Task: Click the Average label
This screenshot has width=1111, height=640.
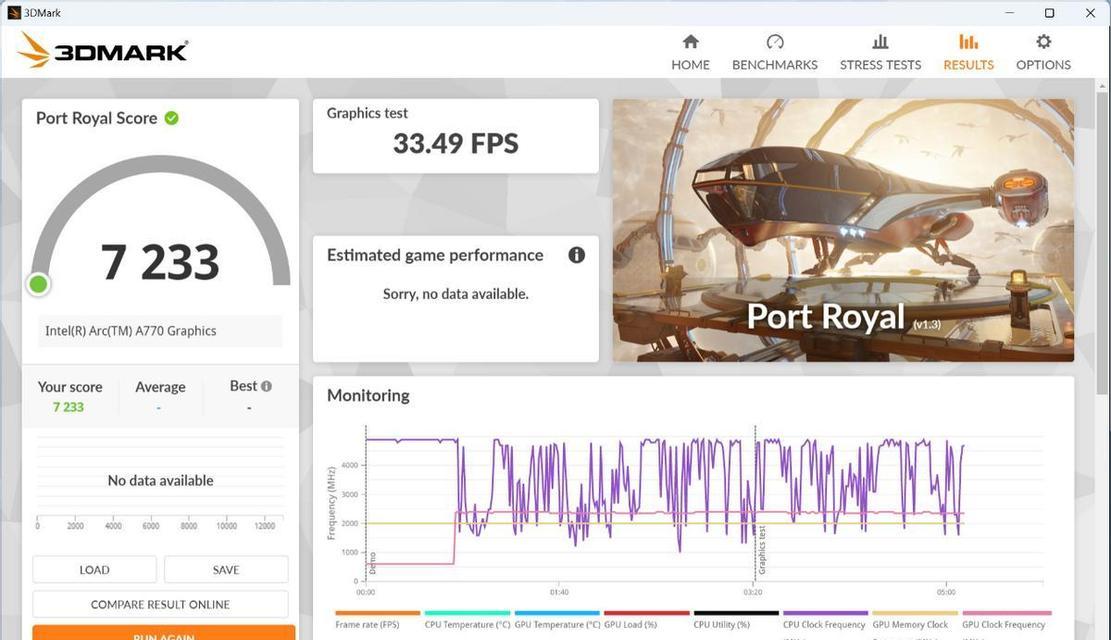Action: pyautogui.click(x=160, y=387)
